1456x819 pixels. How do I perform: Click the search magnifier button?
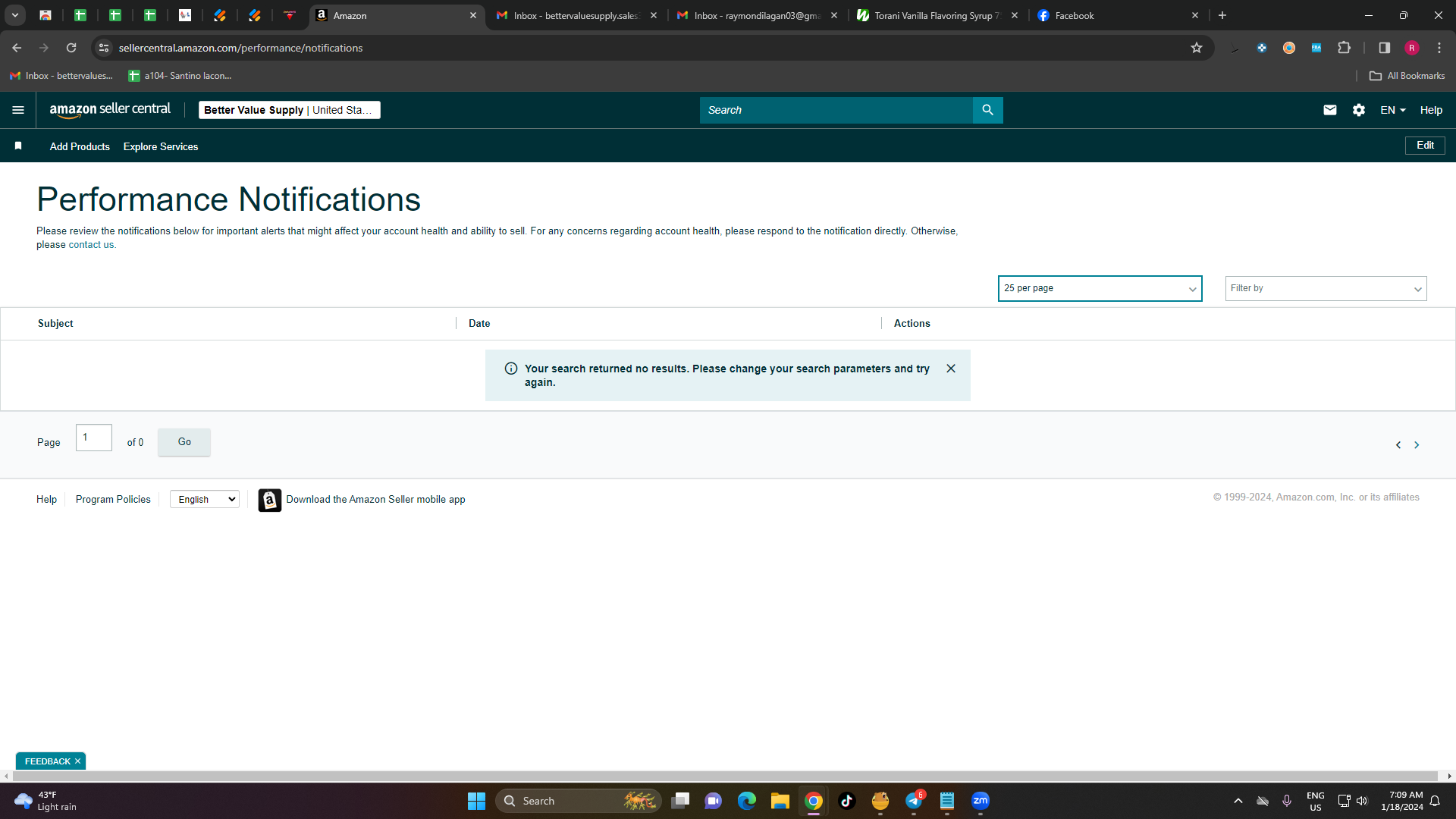click(x=987, y=110)
